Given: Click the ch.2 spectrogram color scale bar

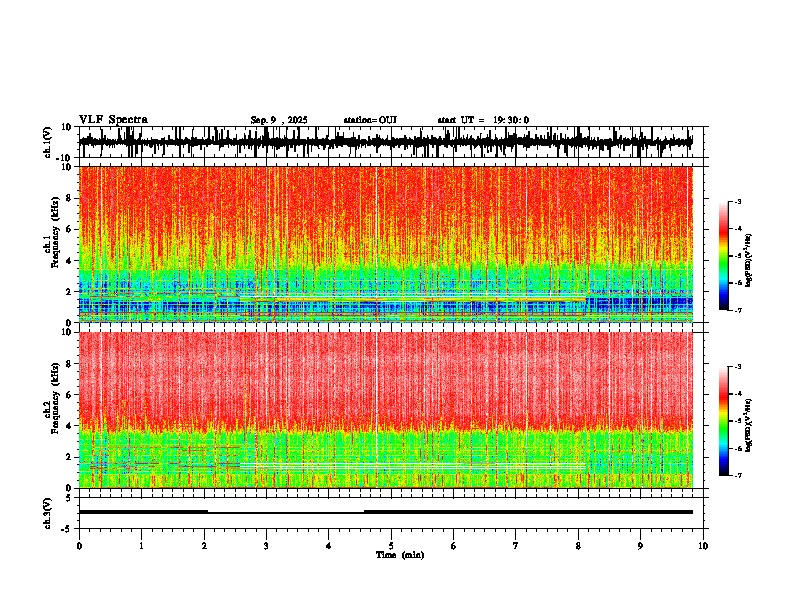Looking at the screenshot, I should pos(724,421).
